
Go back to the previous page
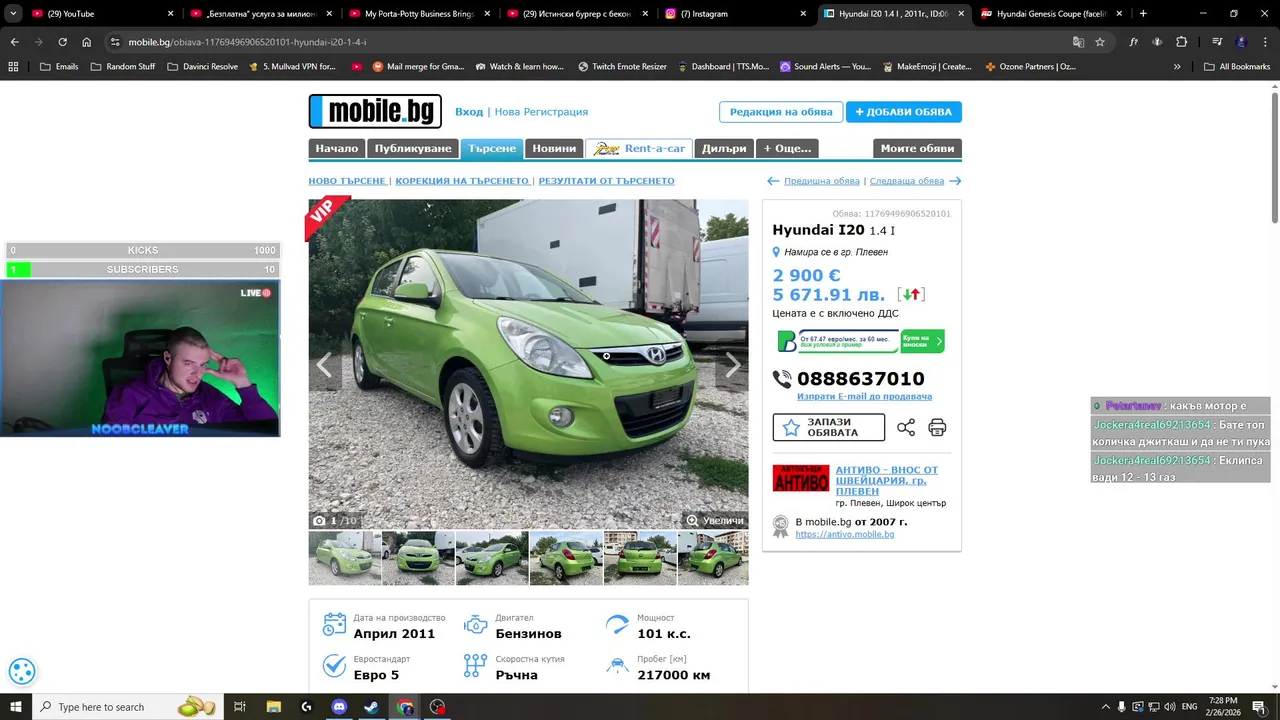click(x=14, y=42)
